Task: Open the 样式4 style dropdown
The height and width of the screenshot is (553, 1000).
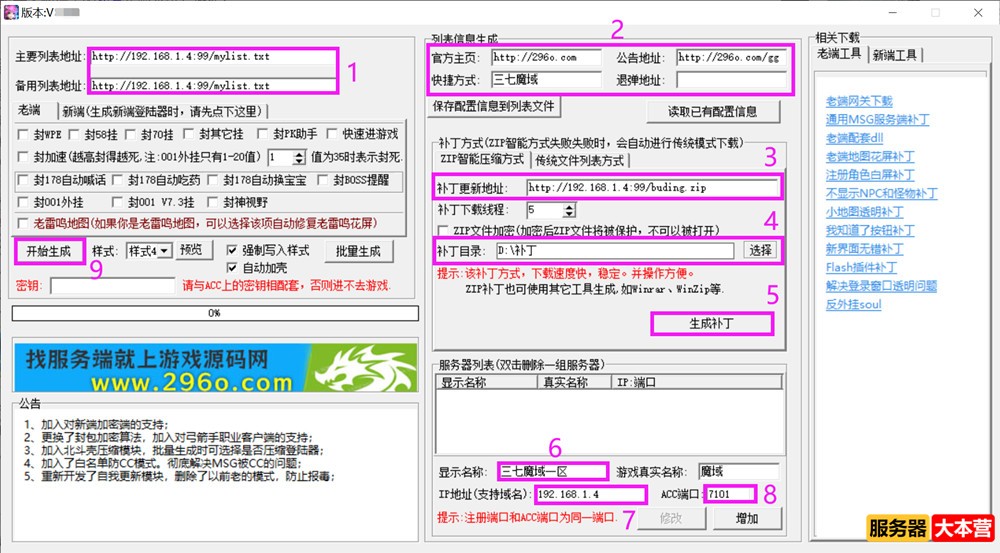Action: [x=165, y=251]
